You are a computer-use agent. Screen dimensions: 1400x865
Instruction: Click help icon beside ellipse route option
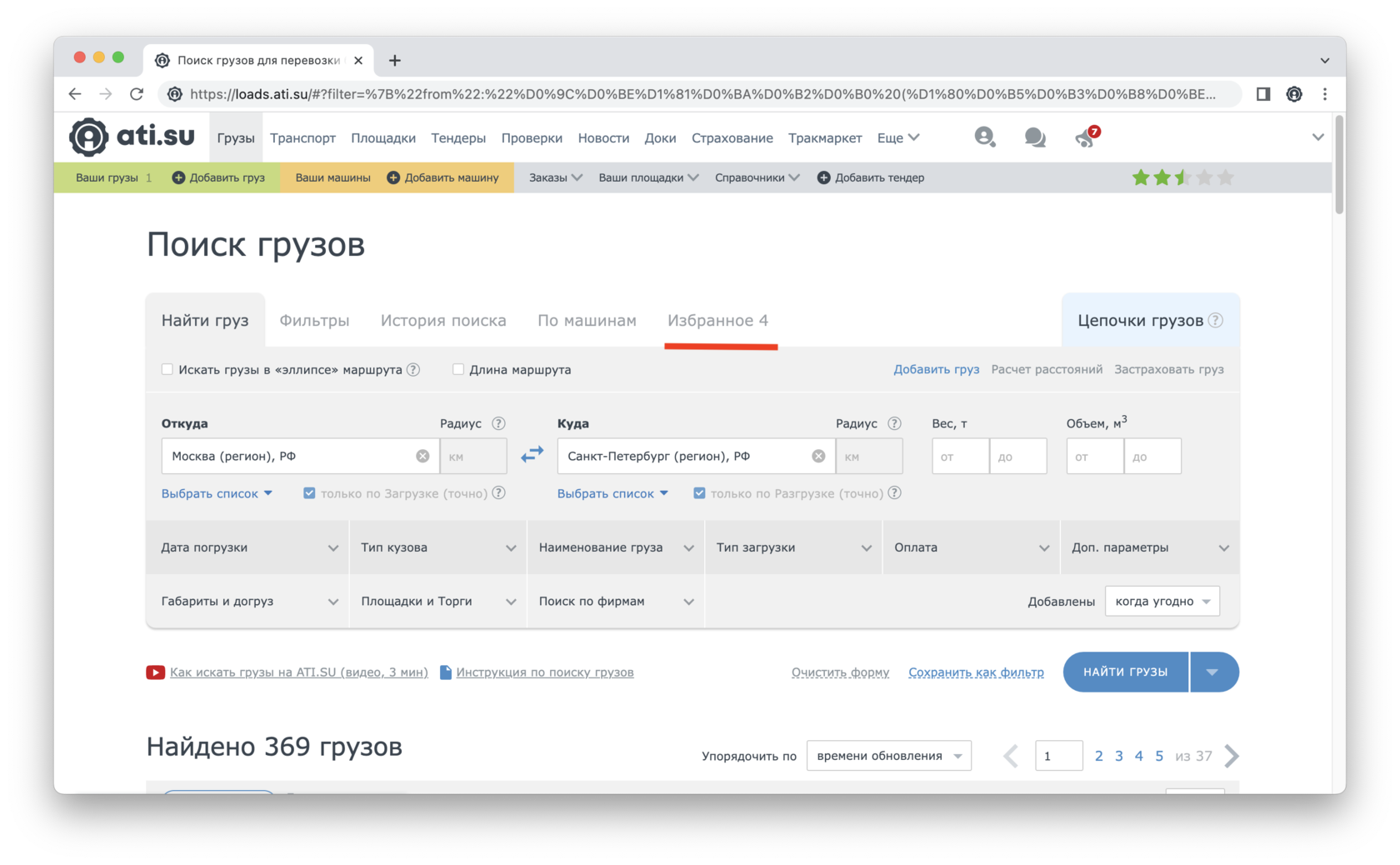pos(413,369)
